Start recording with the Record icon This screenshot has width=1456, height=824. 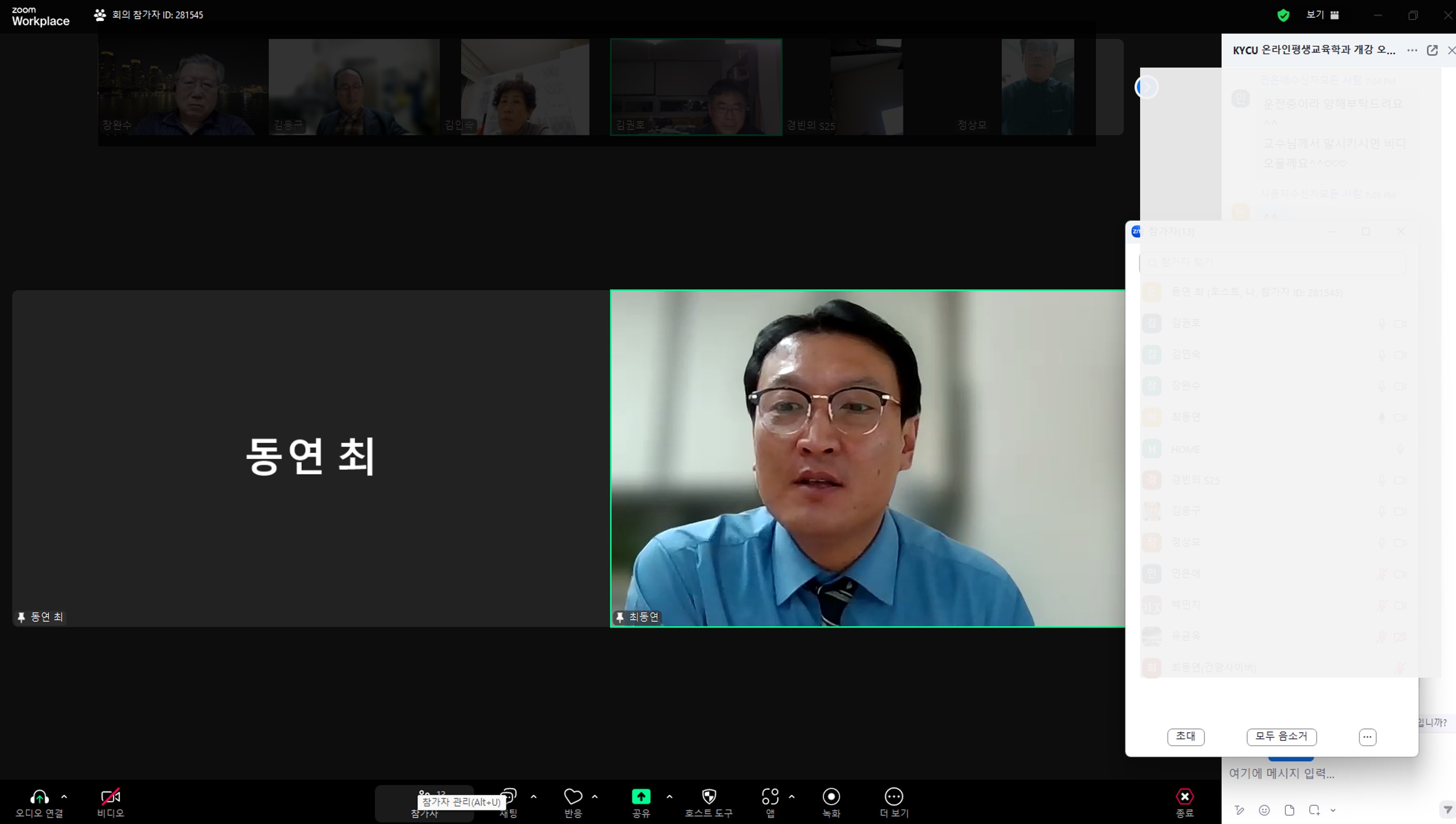tap(831, 797)
